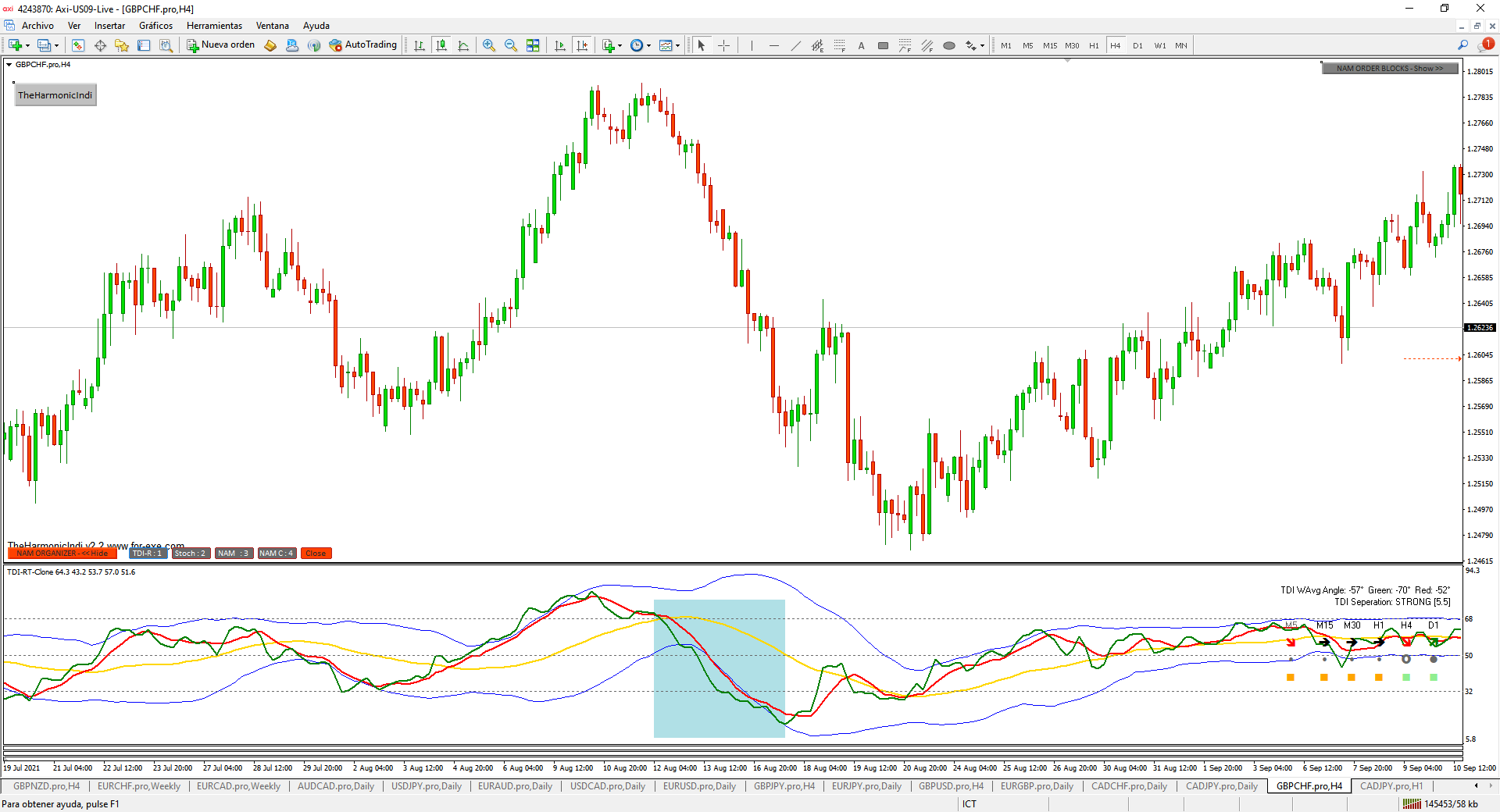Toggle the AutoTrading button
1500x812 pixels.
[x=363, y=45]
